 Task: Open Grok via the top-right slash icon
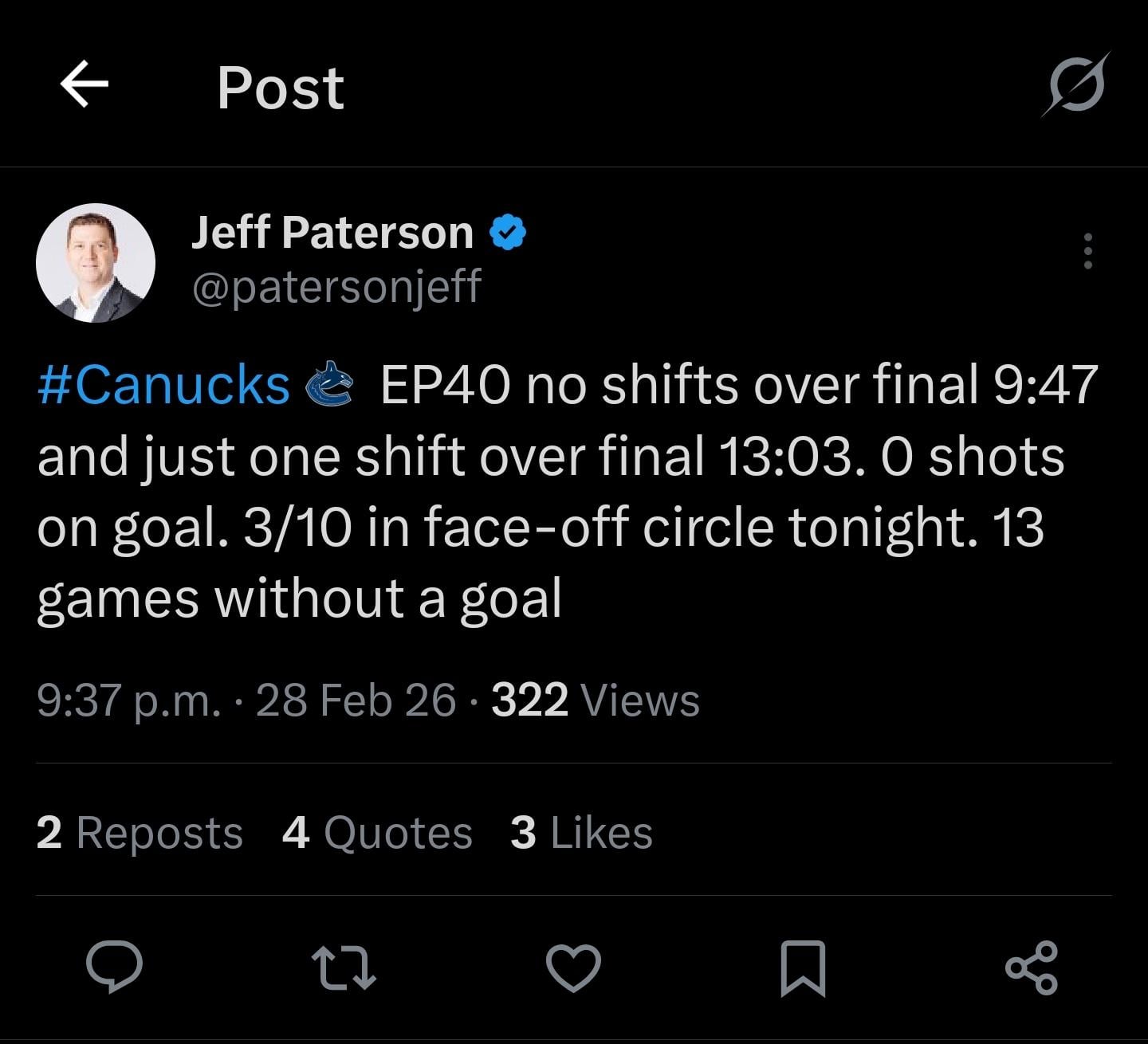pyautogui.click(x=1076, y=84)
